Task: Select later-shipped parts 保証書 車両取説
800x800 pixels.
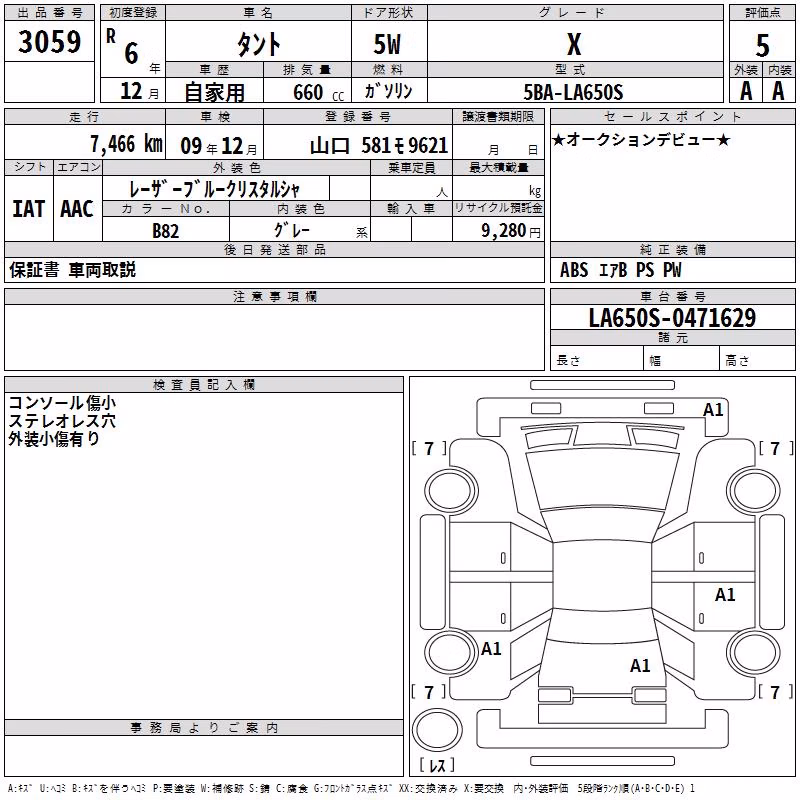Action: coord(72,270)
